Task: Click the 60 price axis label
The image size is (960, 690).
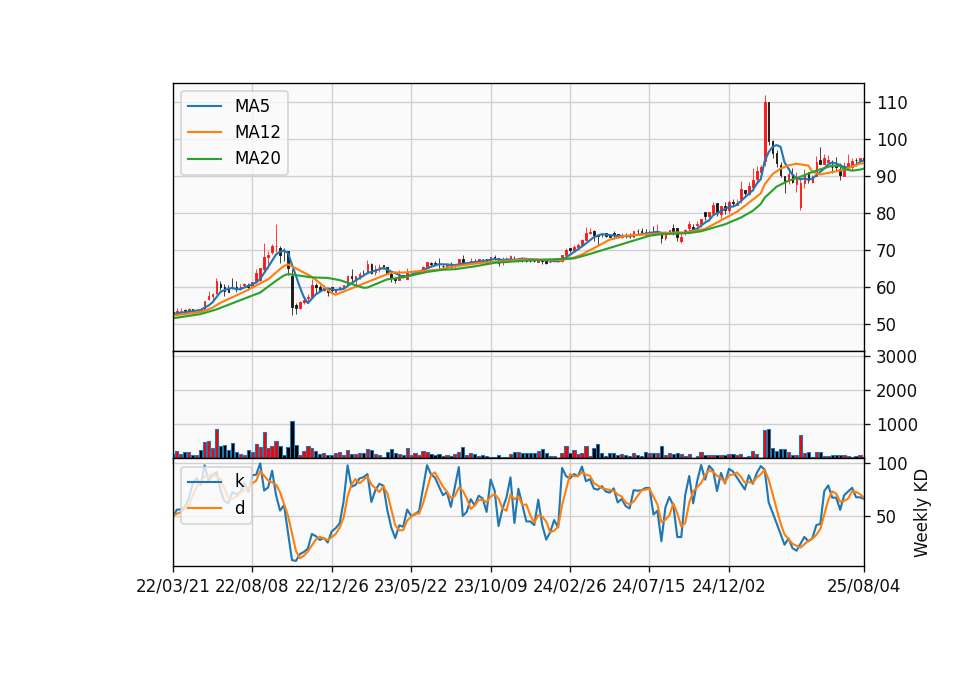Action: click(887, 288)
